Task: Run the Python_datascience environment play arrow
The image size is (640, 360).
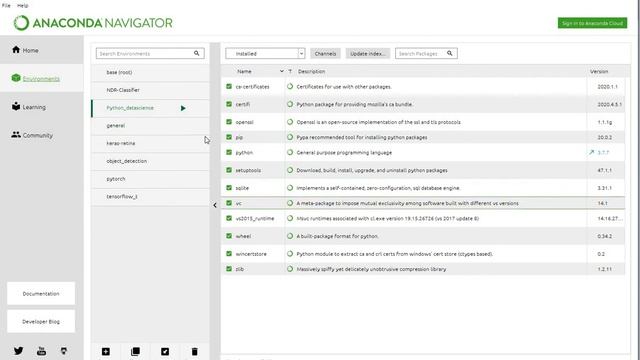Action: coord(183,108)
